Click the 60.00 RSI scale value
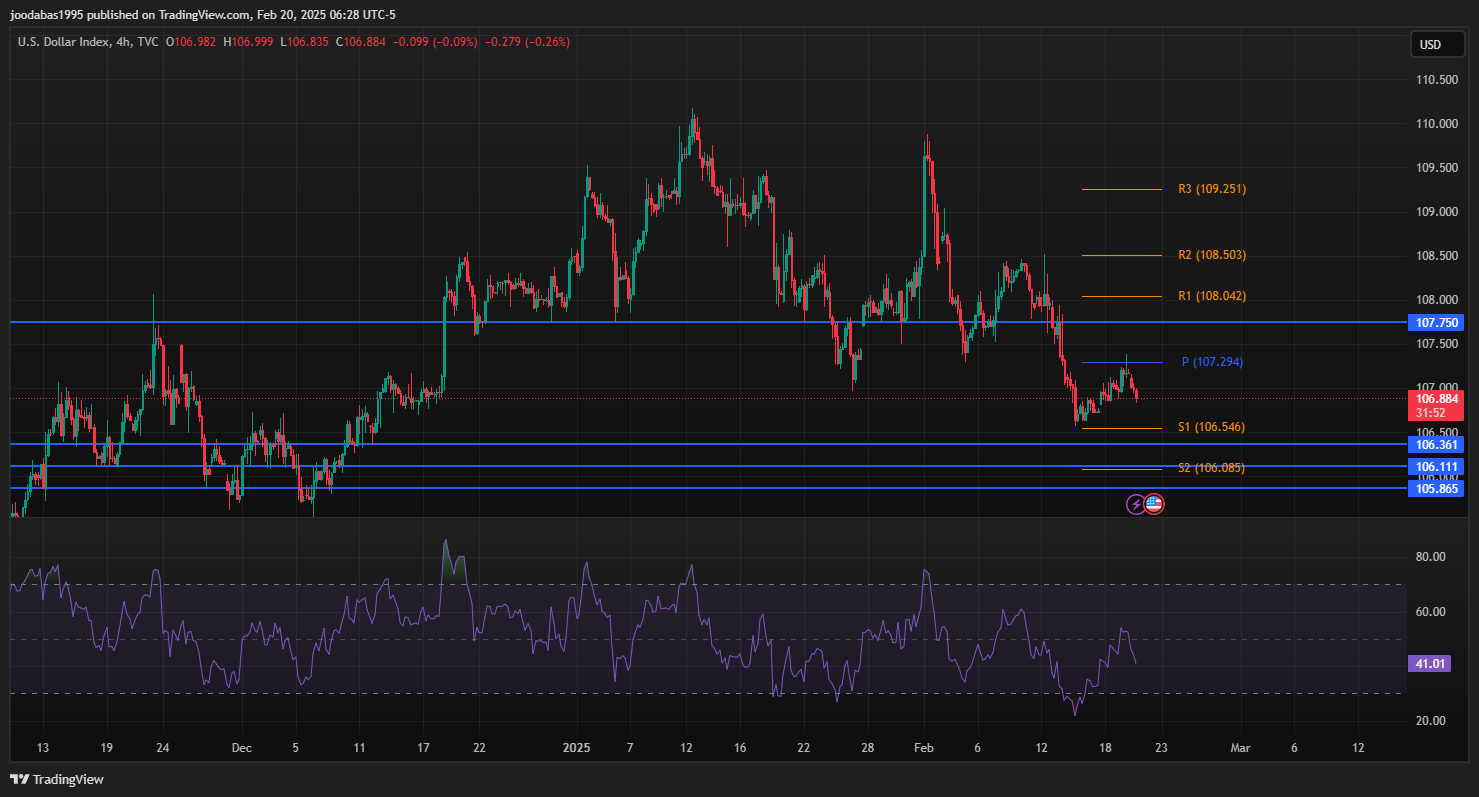Viewport: 1479px width, 797px height. [x=1430, y=612]
